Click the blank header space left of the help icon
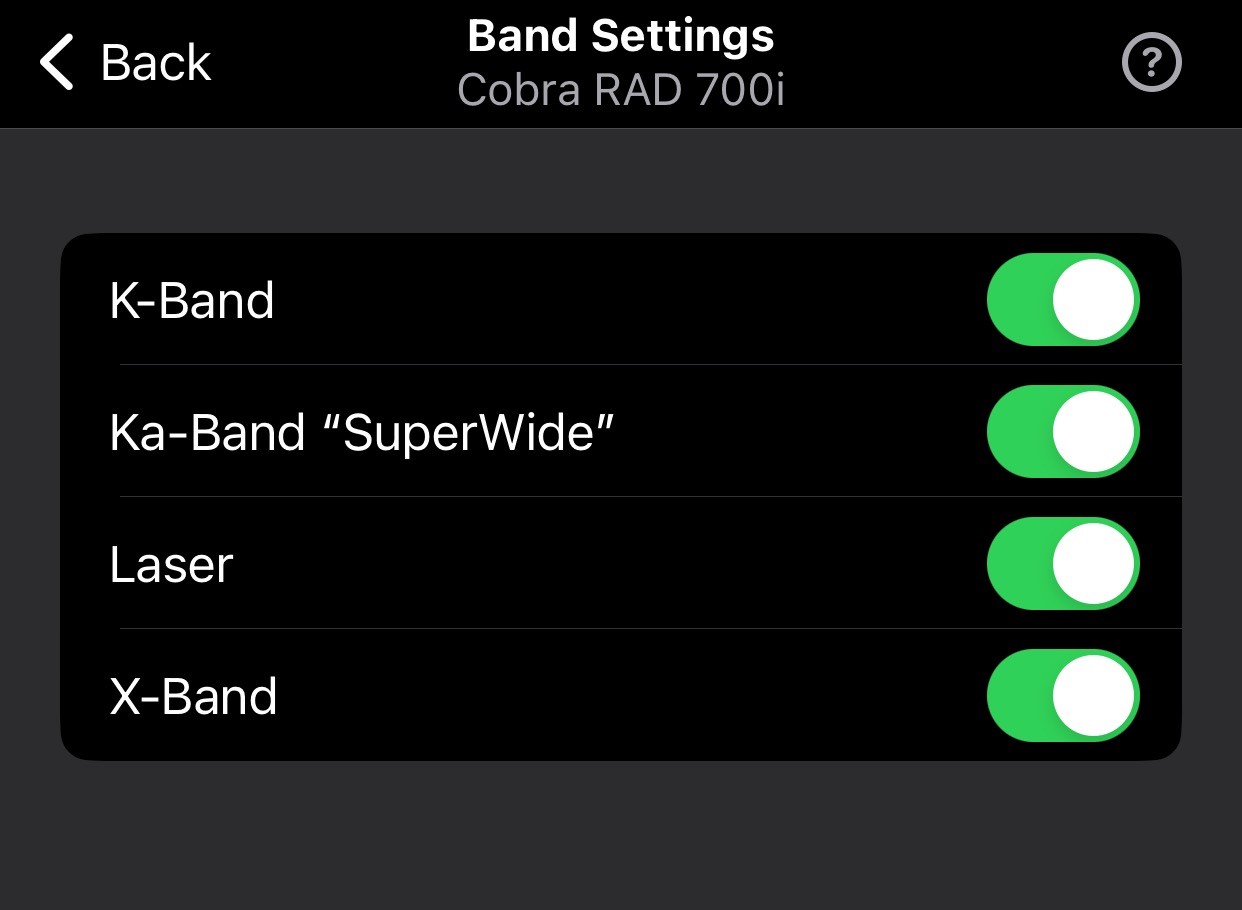 pyautogui.click(x=950, y=63)
